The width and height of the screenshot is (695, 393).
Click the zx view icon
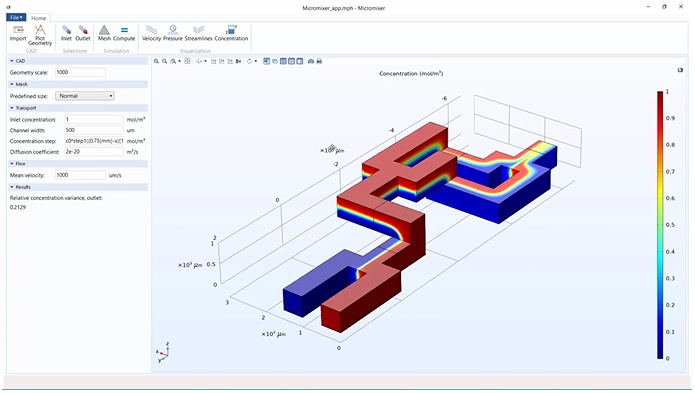pyautogui.click(x=230, y=61)
